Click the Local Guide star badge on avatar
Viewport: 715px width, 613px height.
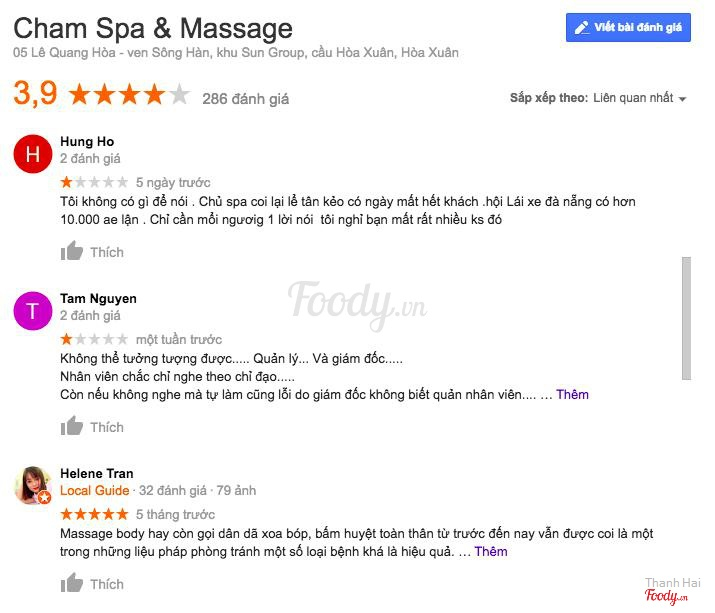pyautogui.click(x=44, y=498)
